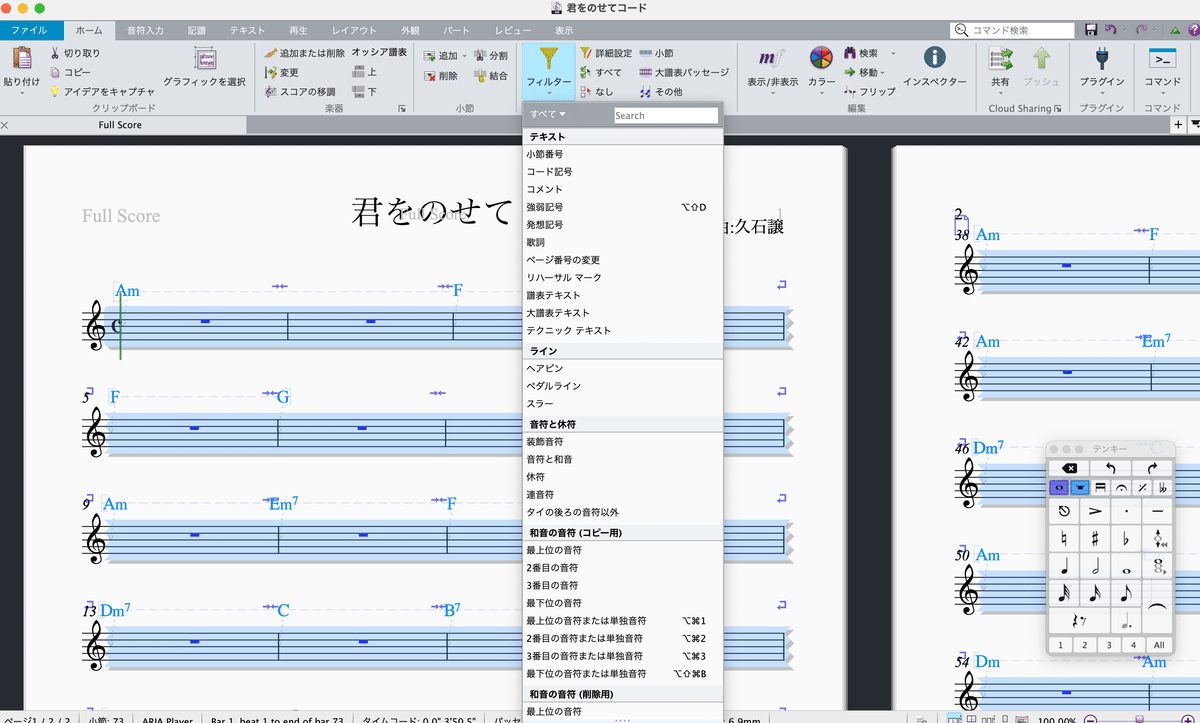This screenshot has width=1200, height=723.
Task: Split the bar with 分割 icon
Action: 481,56
